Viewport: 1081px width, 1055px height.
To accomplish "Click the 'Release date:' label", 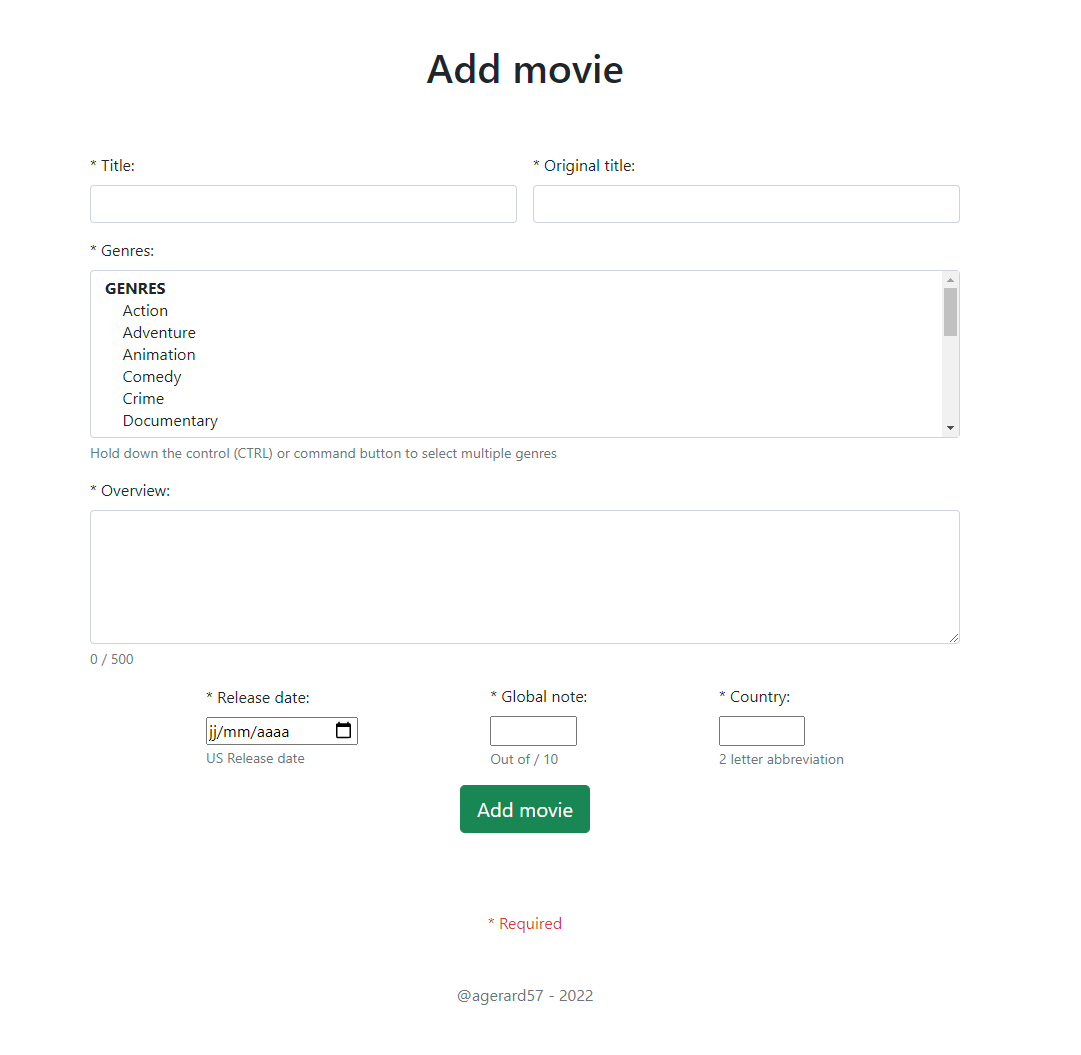I will pos(258,698).
